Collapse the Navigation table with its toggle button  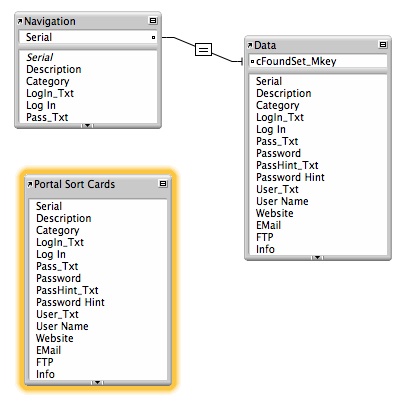[153, 21]
